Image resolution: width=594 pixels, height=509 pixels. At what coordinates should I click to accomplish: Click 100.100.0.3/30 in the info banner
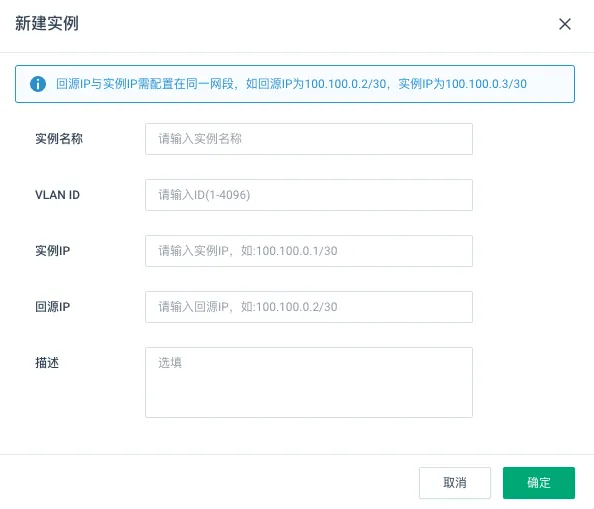point(486,84)
